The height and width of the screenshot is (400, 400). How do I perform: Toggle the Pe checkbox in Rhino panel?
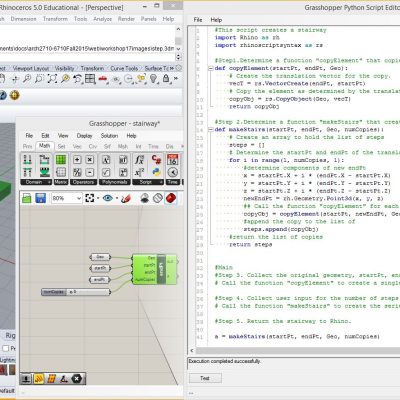6,348
